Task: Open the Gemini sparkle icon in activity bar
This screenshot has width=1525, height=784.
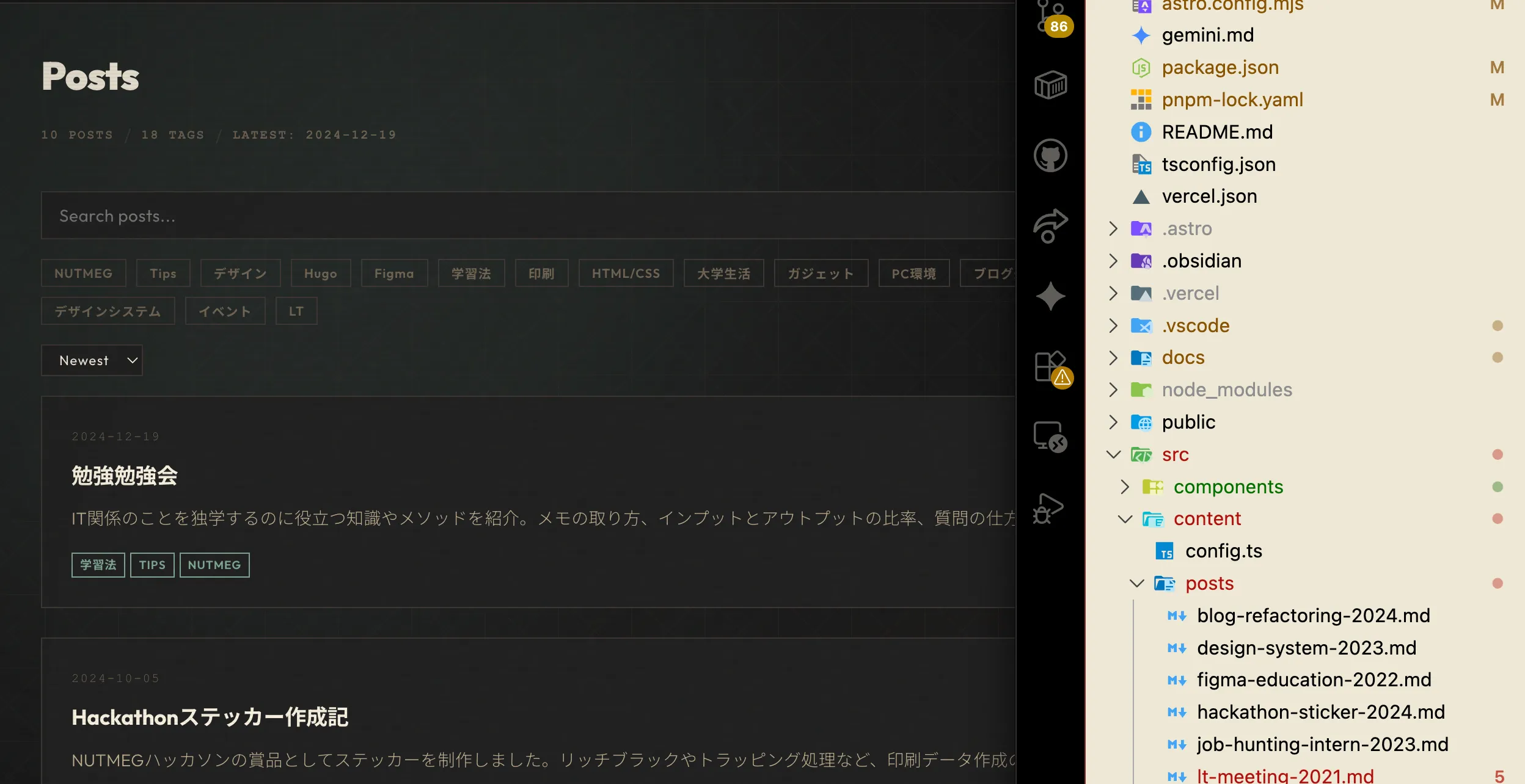Action: point(1050,296)
